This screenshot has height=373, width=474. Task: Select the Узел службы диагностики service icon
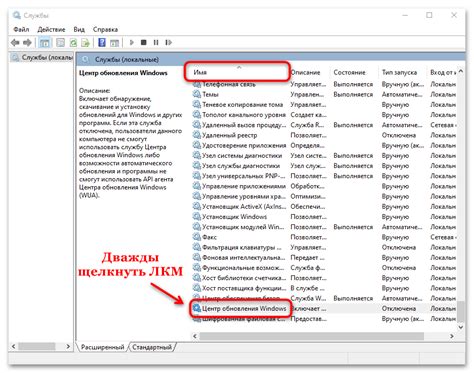pos(197,166)
